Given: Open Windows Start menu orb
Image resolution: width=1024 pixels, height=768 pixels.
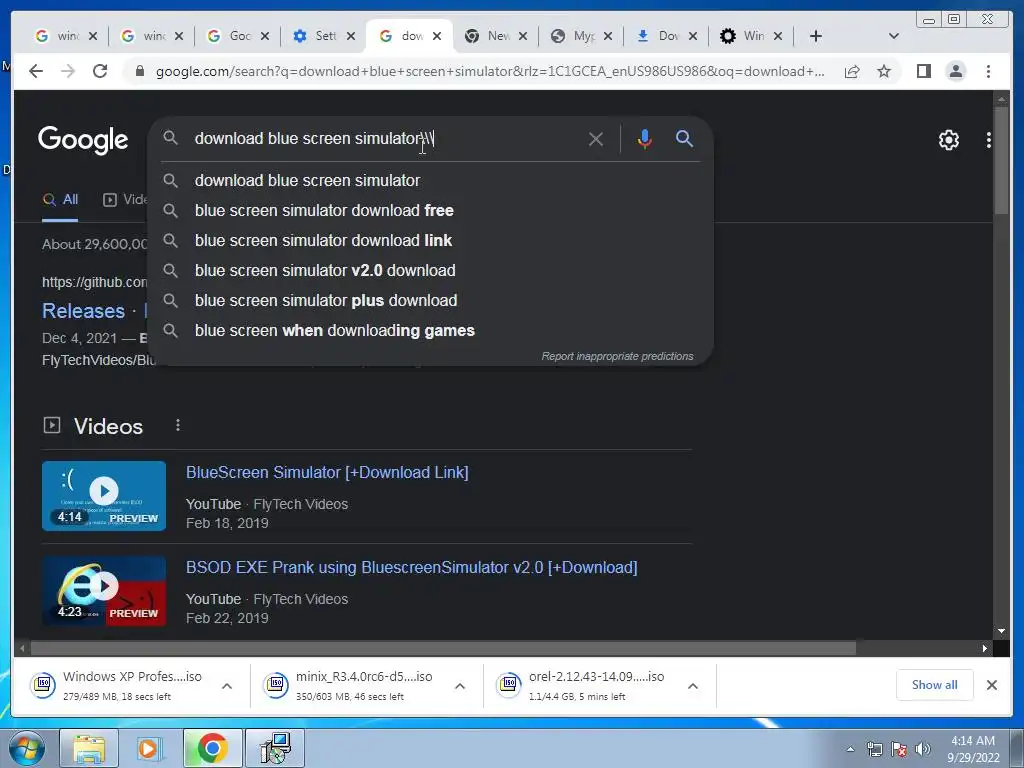Looking at the screenshot, I should coord(27,748).
